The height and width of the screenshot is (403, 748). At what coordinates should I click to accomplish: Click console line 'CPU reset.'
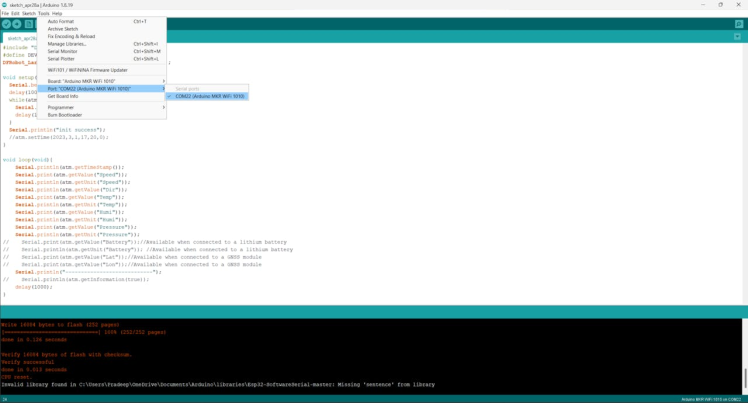pyautogui.click(x=17, y=377)
